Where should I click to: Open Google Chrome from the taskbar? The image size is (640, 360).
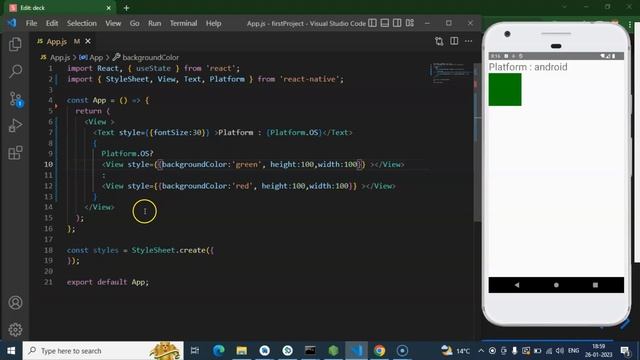pos(379,351)
